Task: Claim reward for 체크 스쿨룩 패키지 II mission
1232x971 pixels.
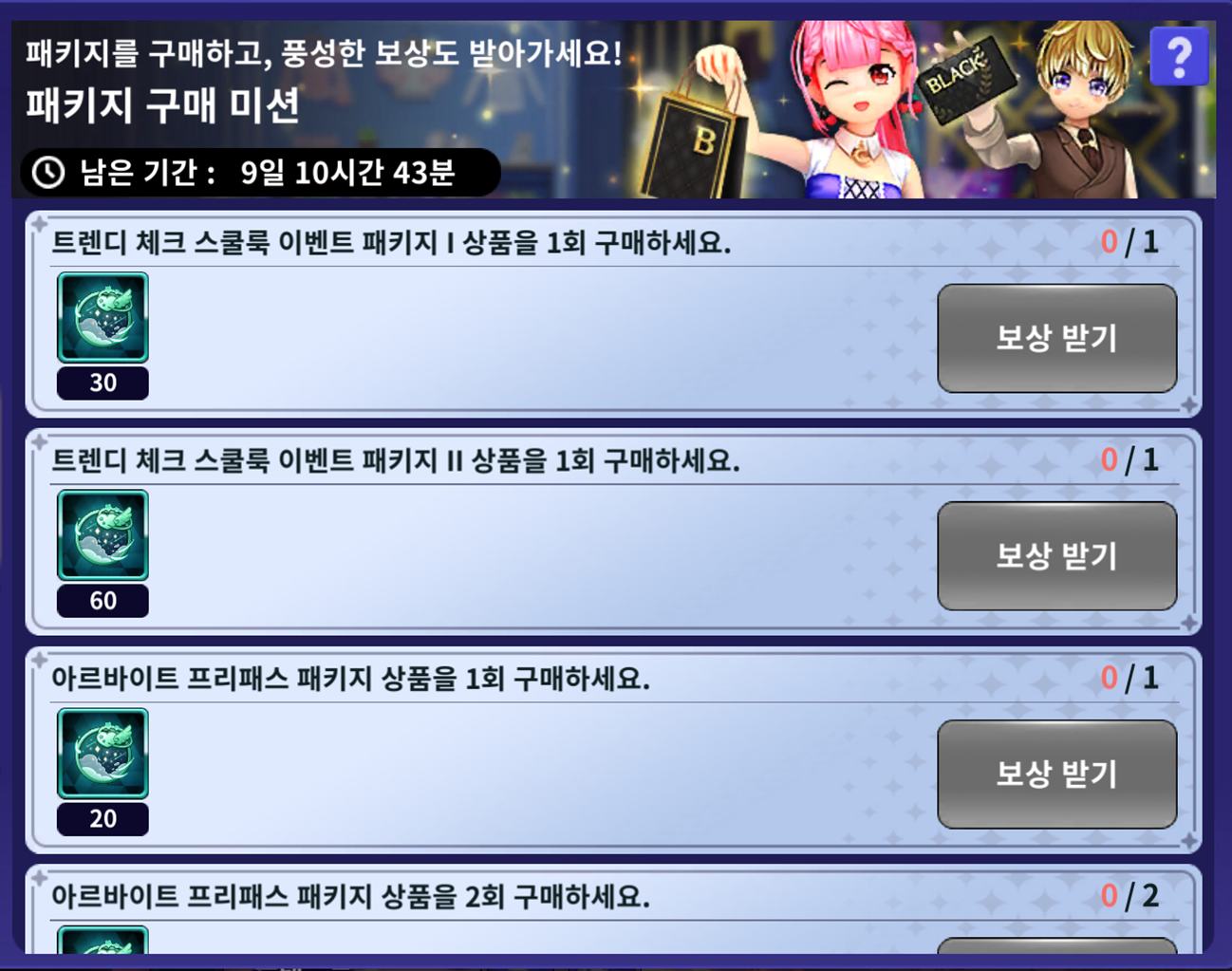Action: pyautogui.click(x=1056, y=556)
